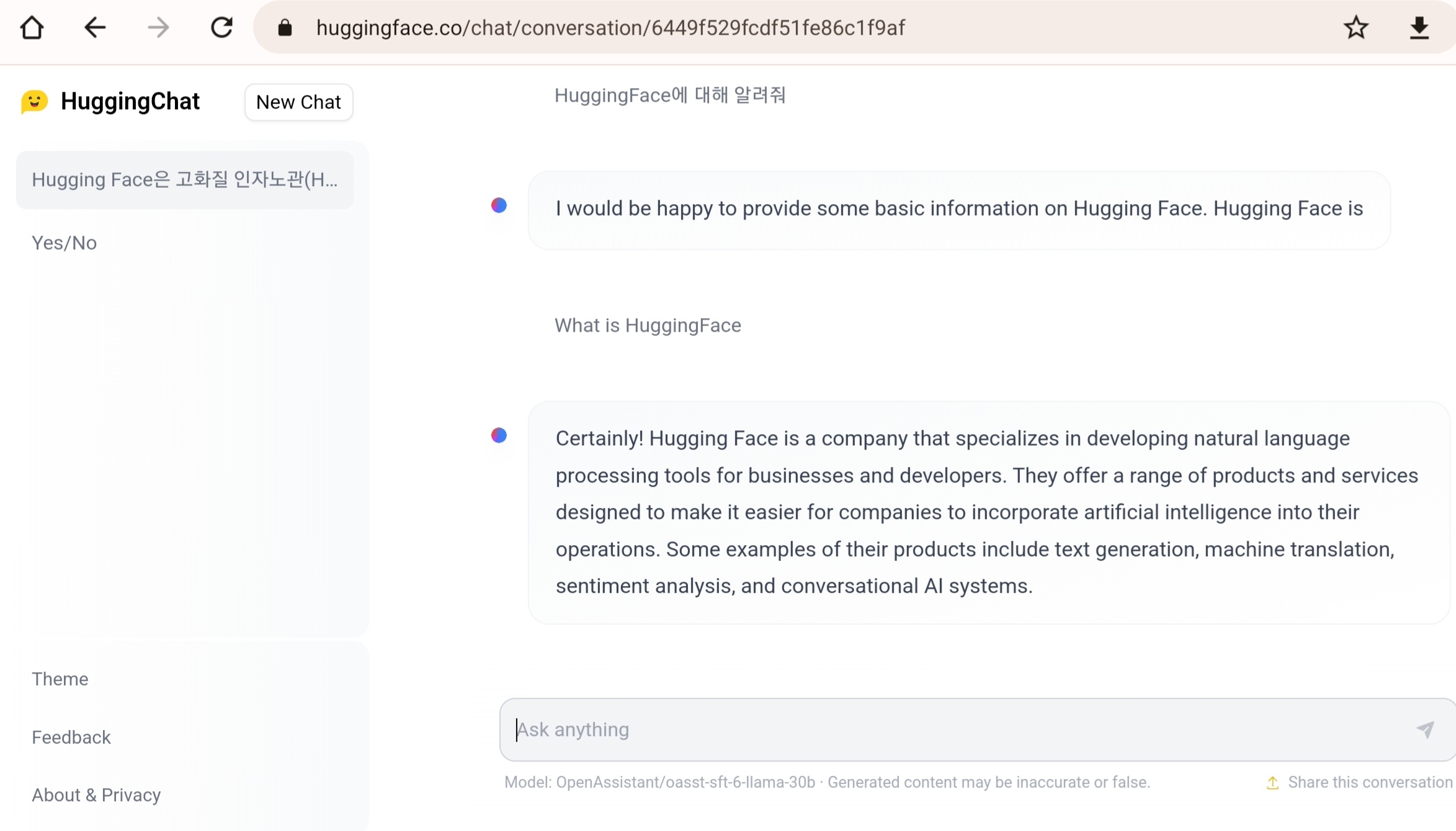Start a conversation with New Chat
Screen dimensions: 1456x831
pos(298,102)
